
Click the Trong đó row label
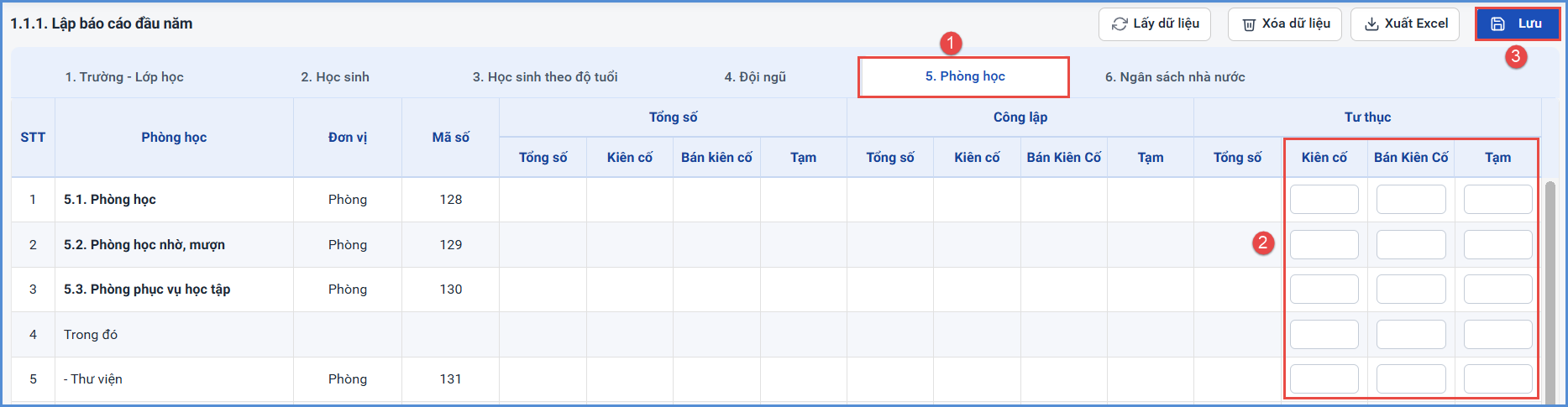tap(91, 335)
